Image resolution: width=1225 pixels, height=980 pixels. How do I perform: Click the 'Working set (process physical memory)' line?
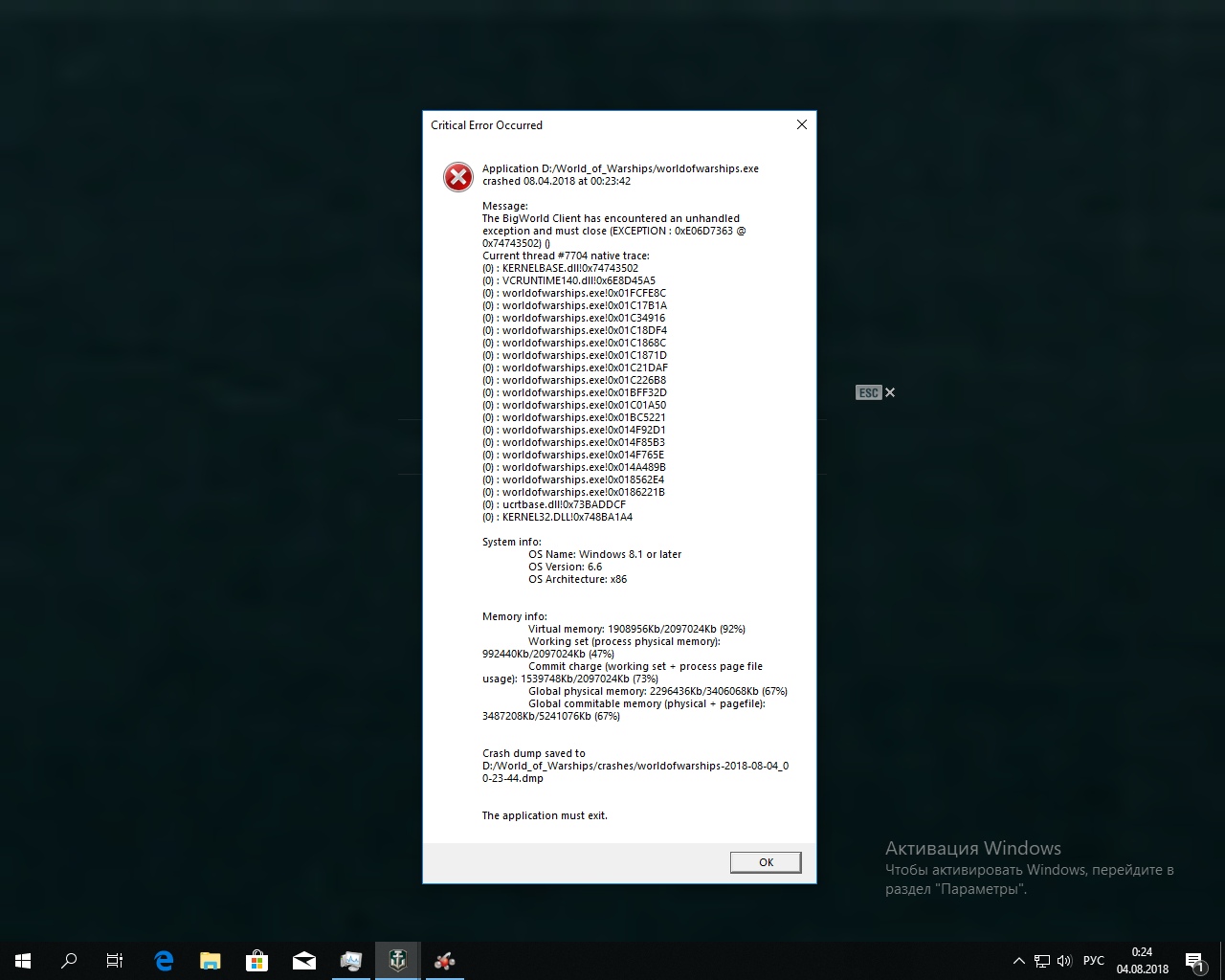[624, 641]
